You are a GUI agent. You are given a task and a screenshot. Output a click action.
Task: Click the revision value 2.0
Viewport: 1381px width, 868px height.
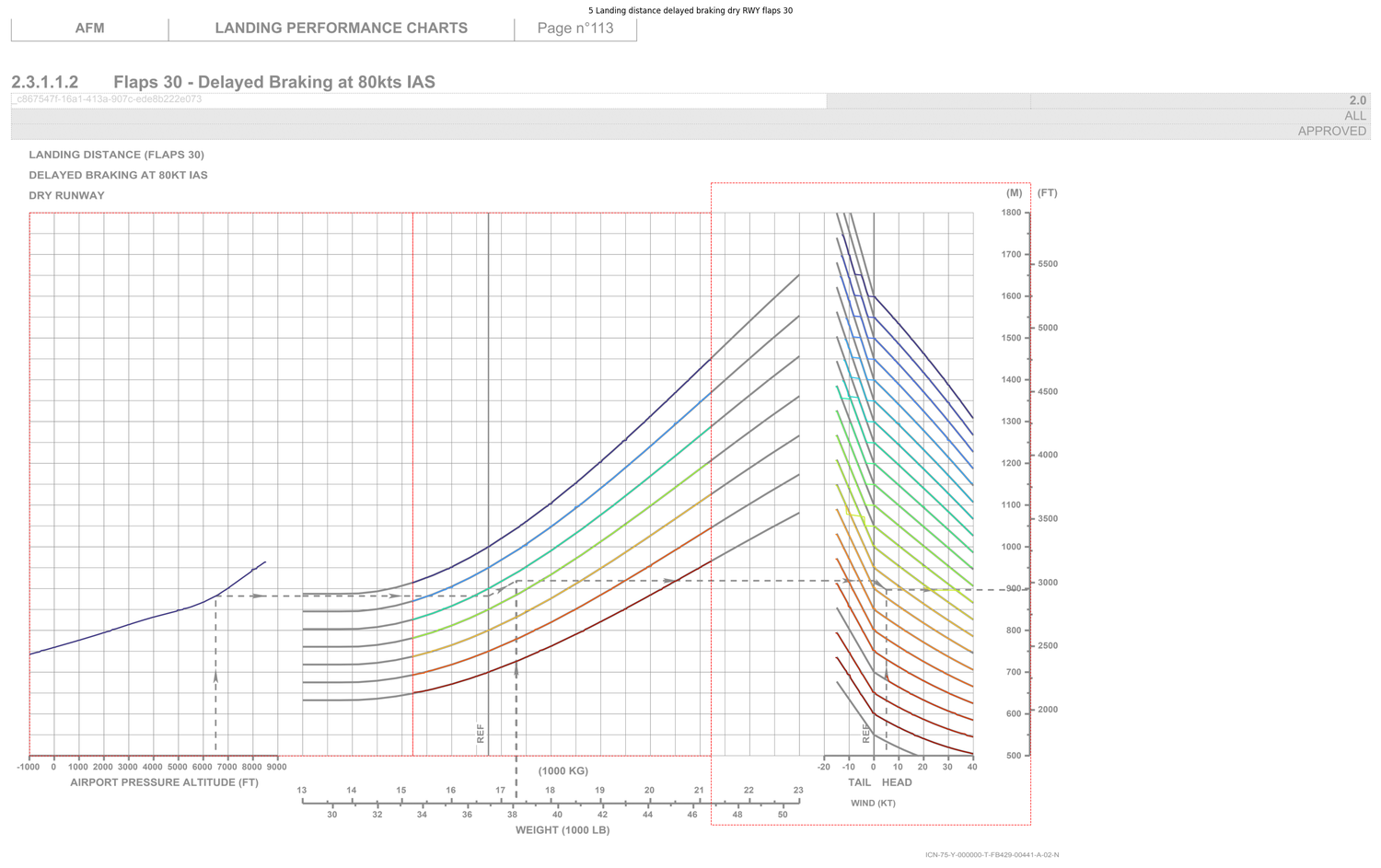coord(1357,100)
